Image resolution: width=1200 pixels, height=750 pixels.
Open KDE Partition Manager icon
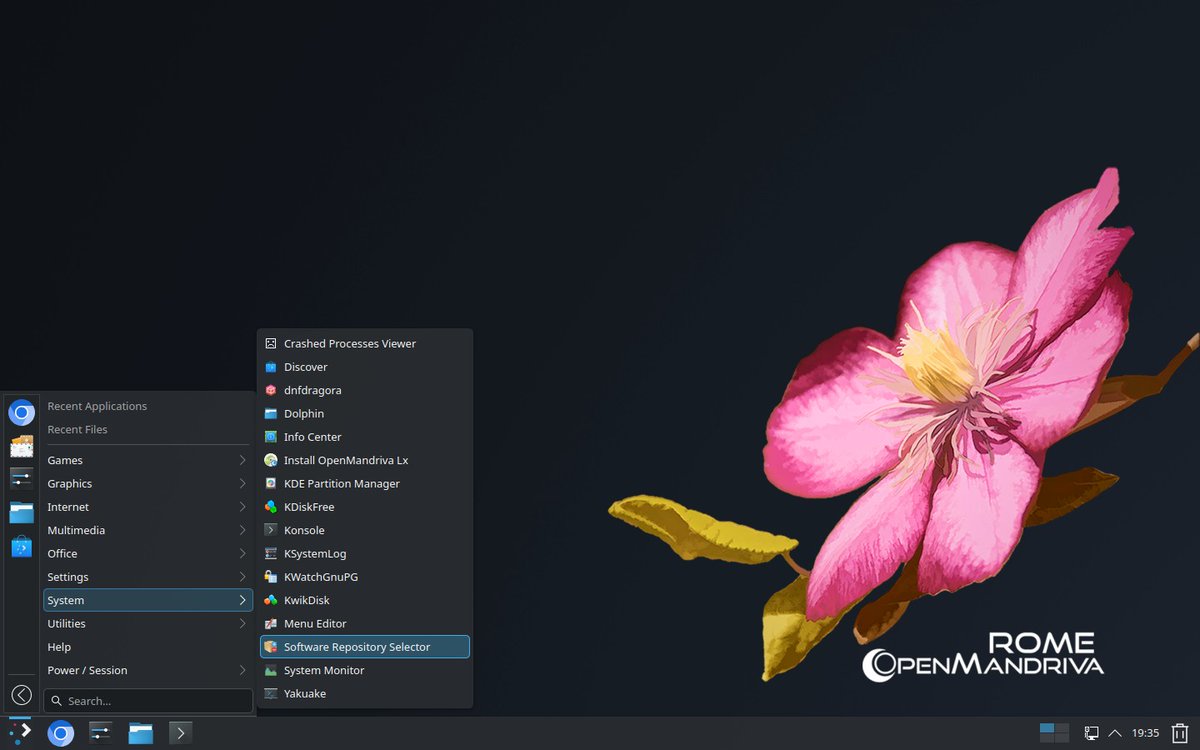[270, 483]
